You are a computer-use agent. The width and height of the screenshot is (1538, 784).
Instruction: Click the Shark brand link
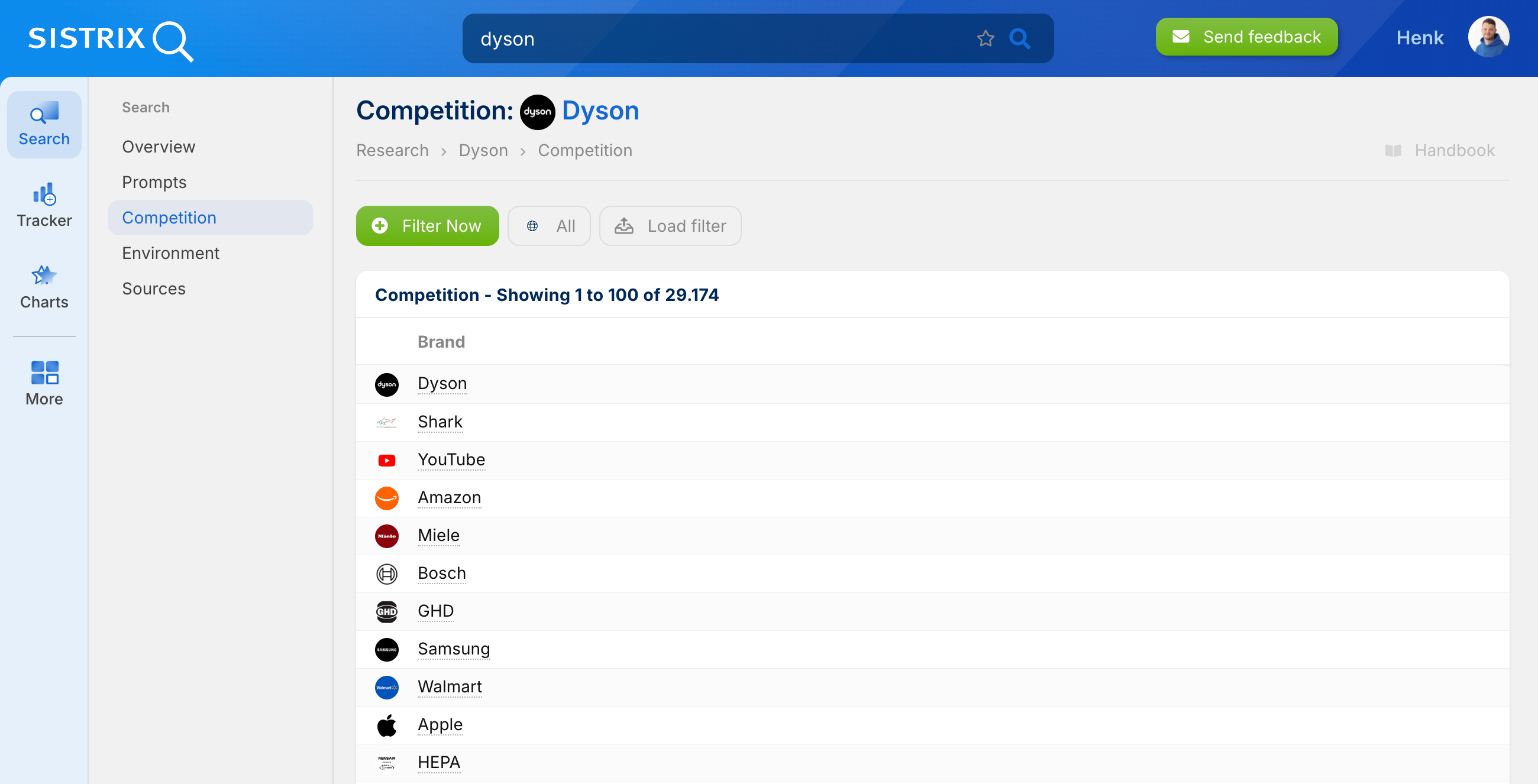440,422
